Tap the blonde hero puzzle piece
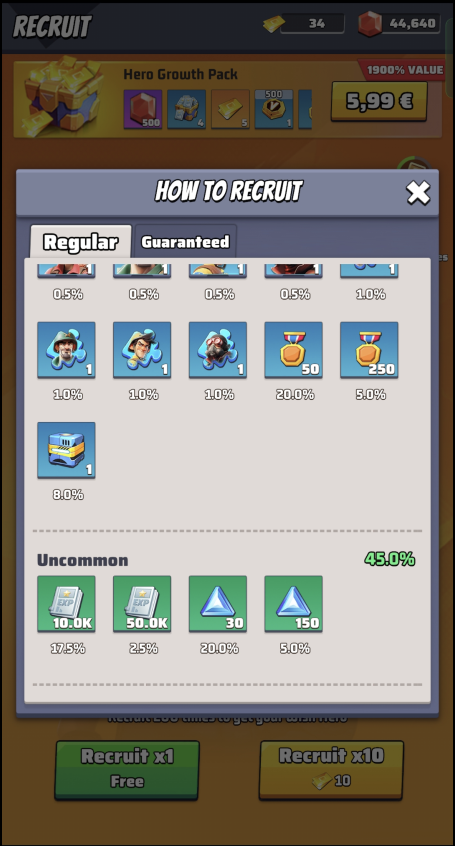The image size is (455, 846). pos(142,350)
